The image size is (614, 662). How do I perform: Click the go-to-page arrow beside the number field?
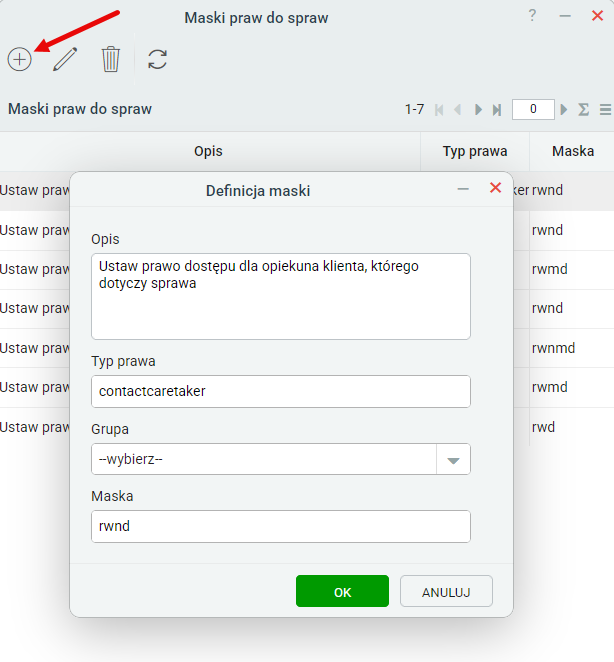[564, 110]
